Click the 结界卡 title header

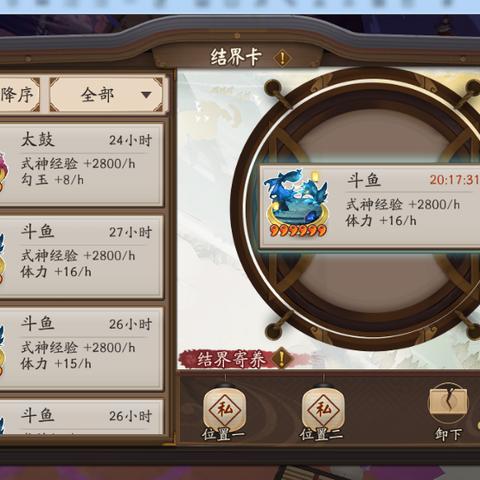[236, 57]
